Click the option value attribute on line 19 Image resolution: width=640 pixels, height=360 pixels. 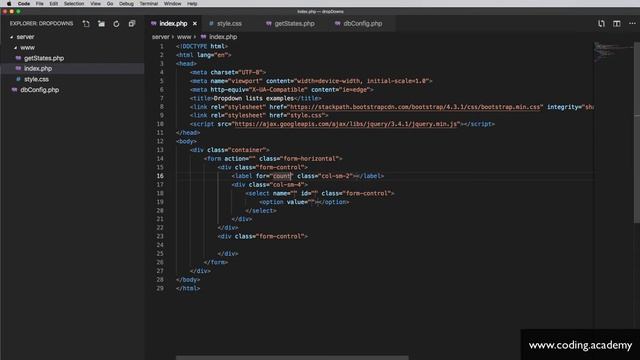(302, 202)
